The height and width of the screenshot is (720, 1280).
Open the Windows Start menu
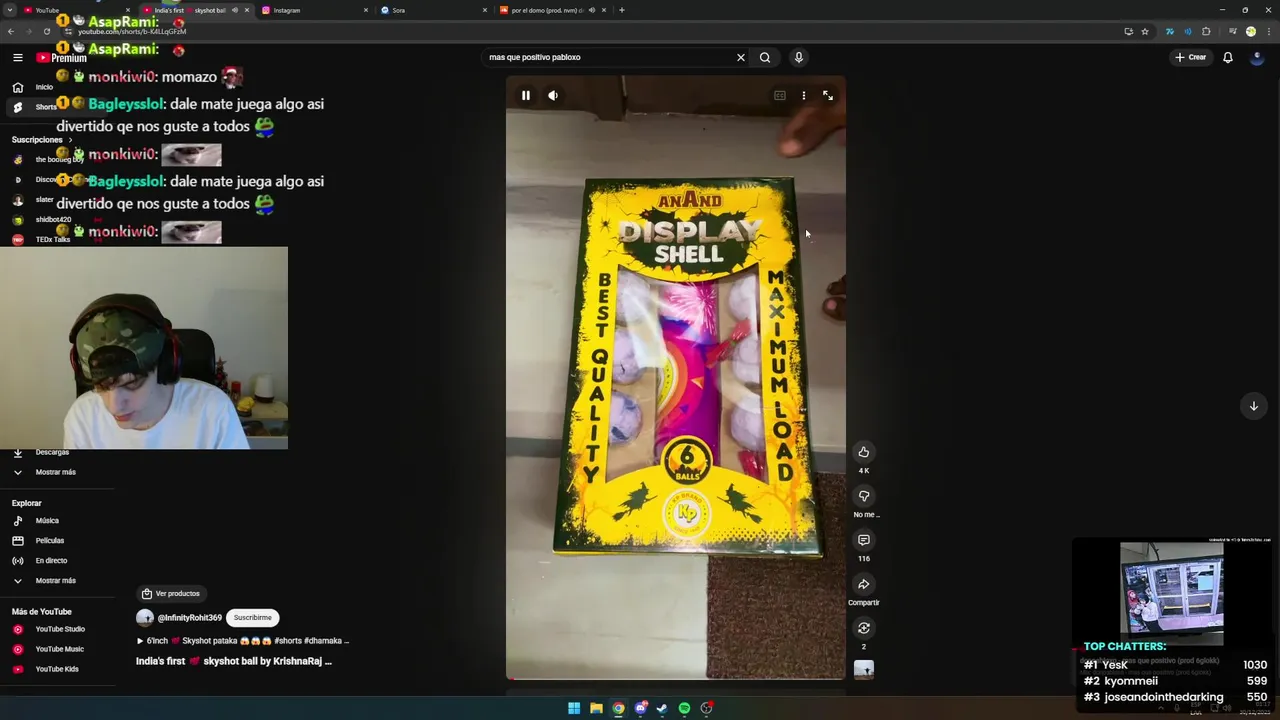tap(574, 708)
